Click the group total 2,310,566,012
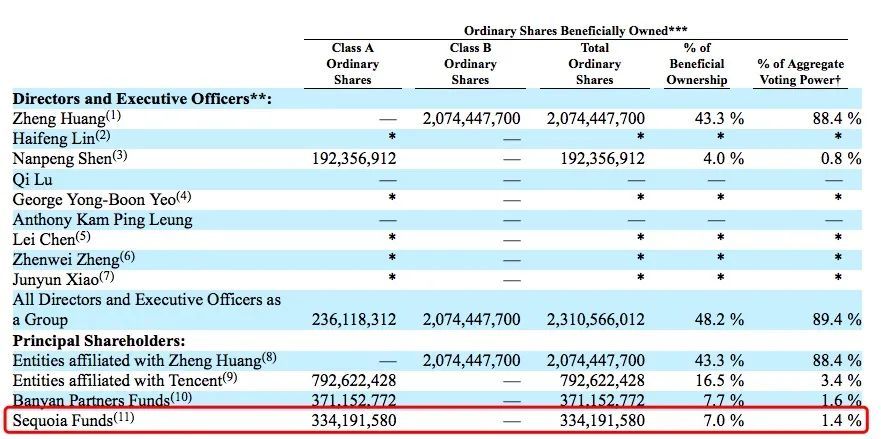The width and height of the screenshot is (881, 439). [x=596, y=320]
